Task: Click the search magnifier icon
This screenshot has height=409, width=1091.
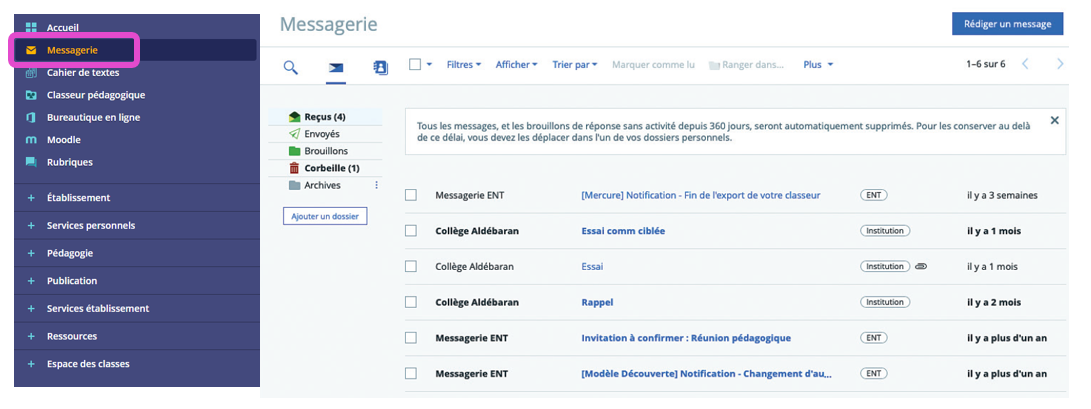Action: coord(291,67)
